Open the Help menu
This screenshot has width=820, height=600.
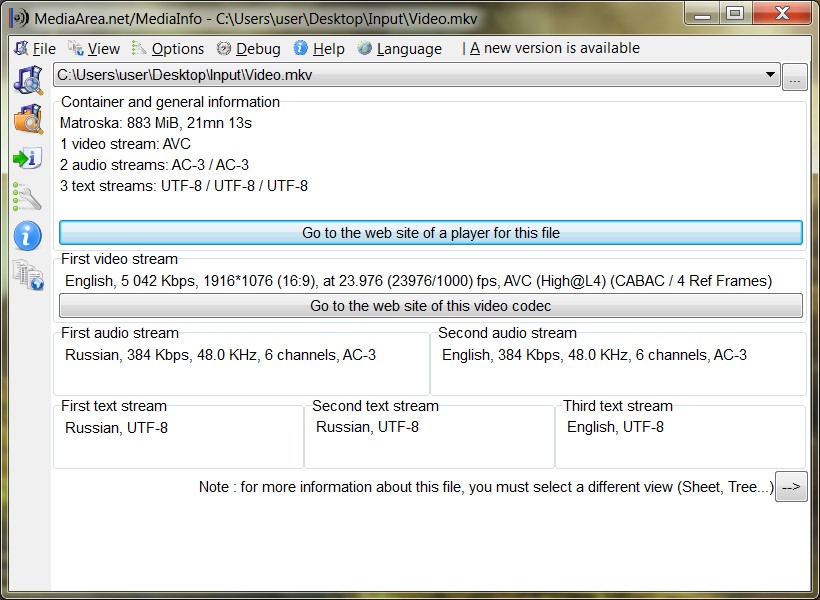319,49
